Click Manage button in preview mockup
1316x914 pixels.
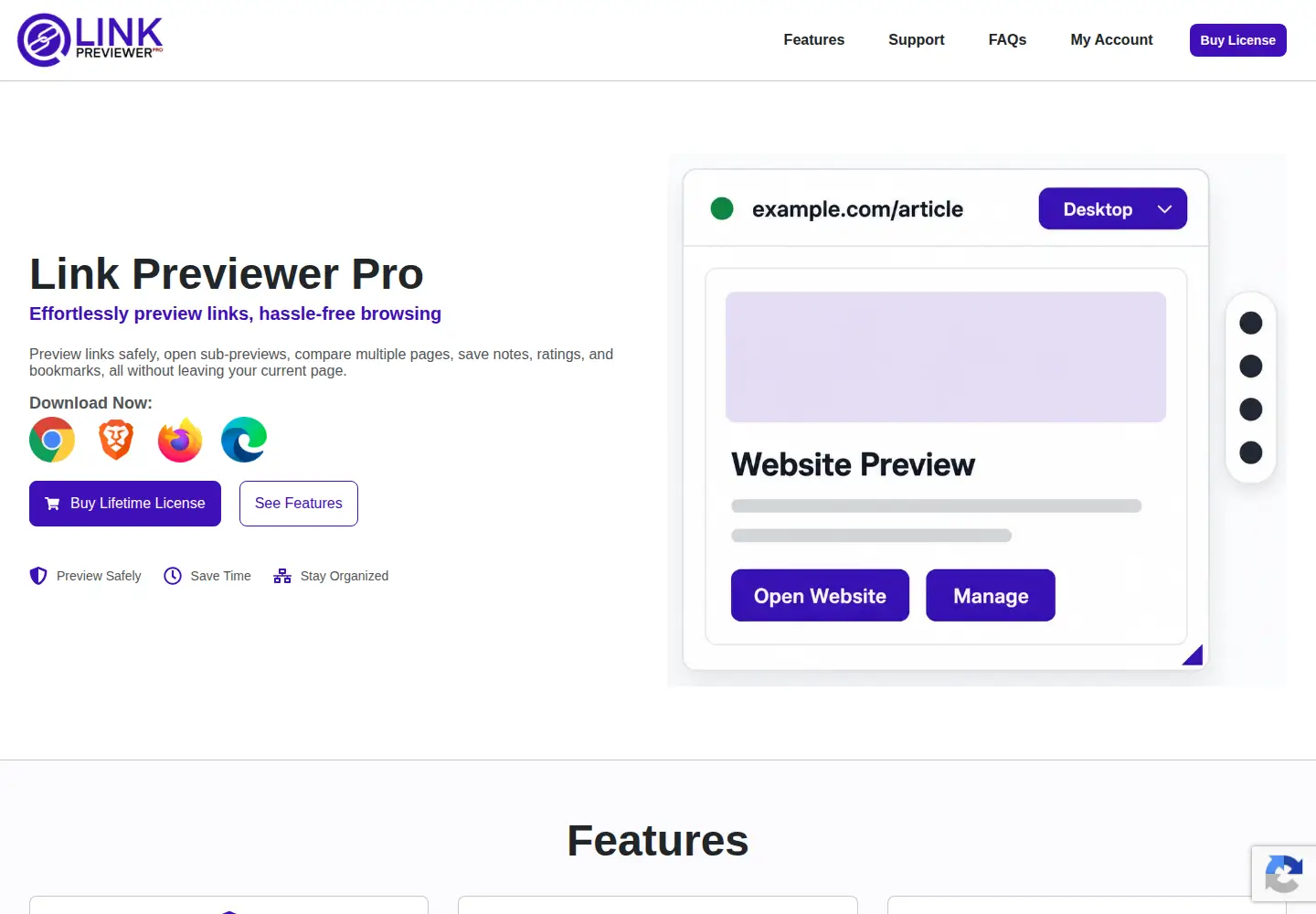click(991, 596)
